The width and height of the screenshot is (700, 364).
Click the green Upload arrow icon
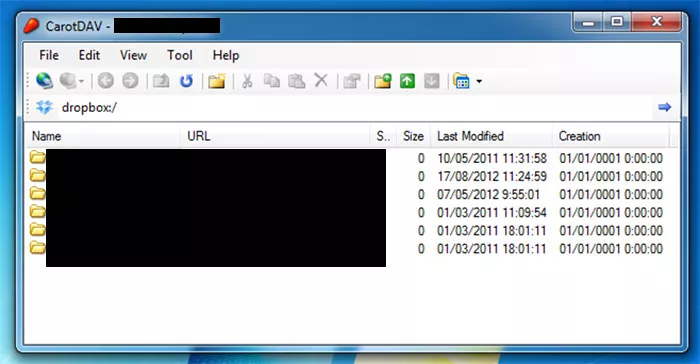click(x=407, y=81)
